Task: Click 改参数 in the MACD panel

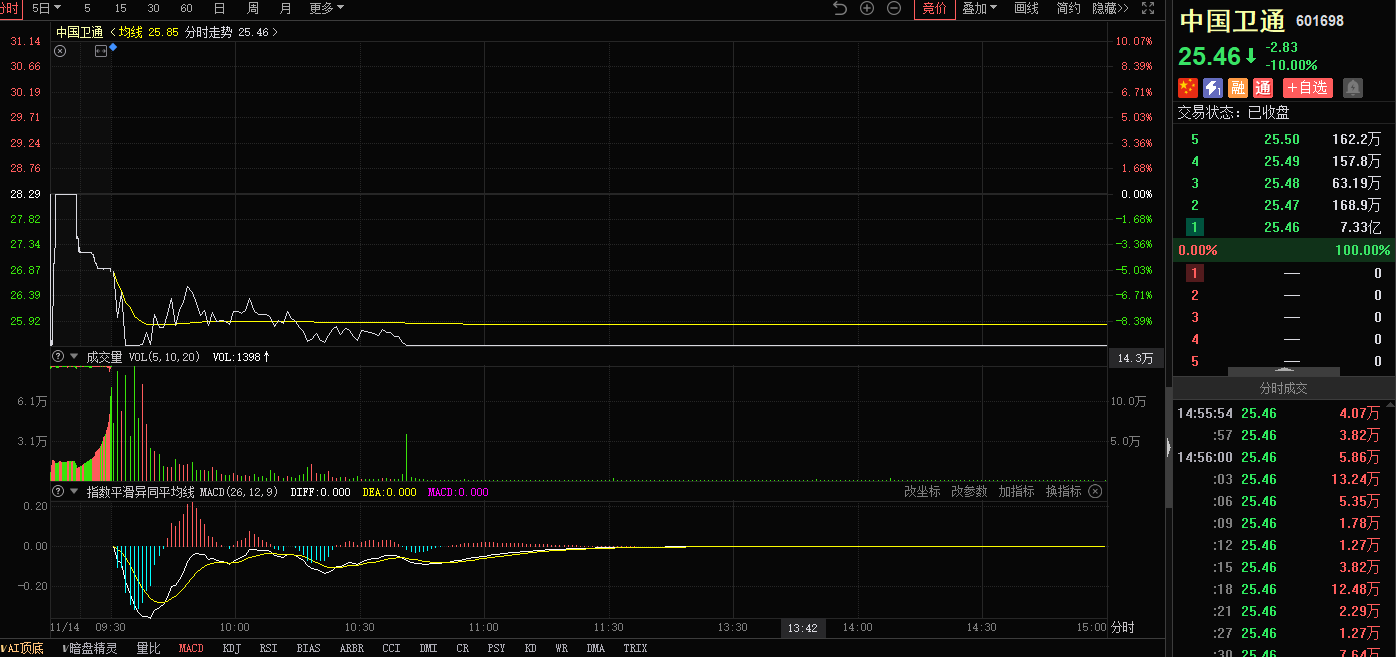Action: point(969,491)
